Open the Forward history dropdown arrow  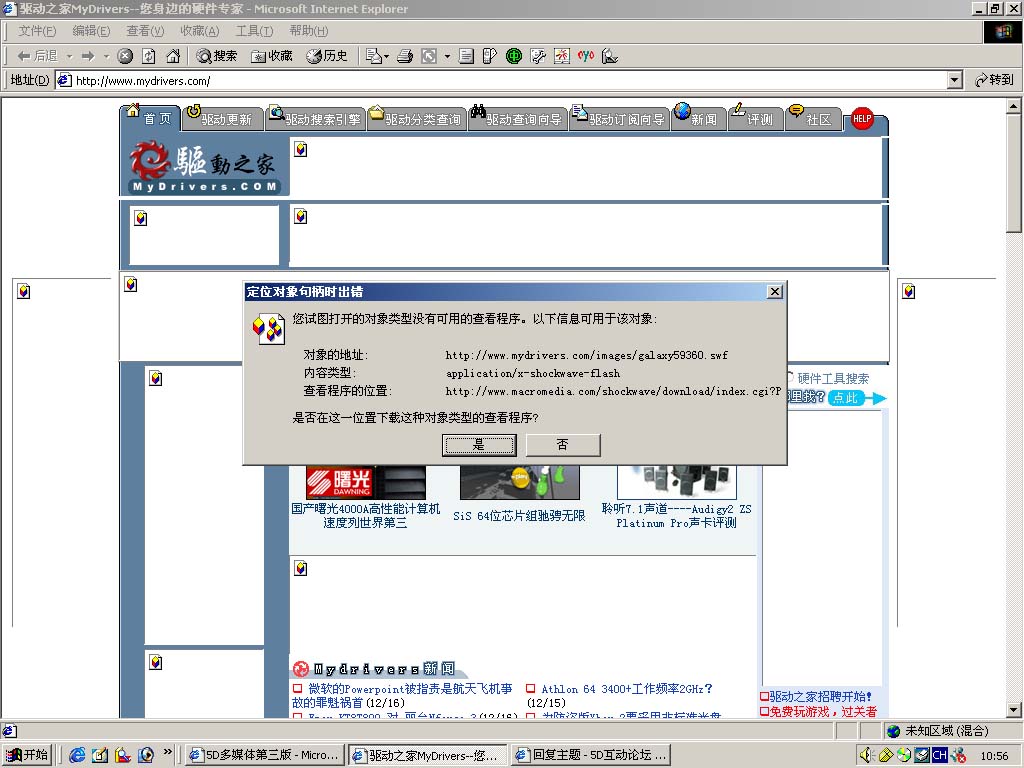[x=106, y=56]
